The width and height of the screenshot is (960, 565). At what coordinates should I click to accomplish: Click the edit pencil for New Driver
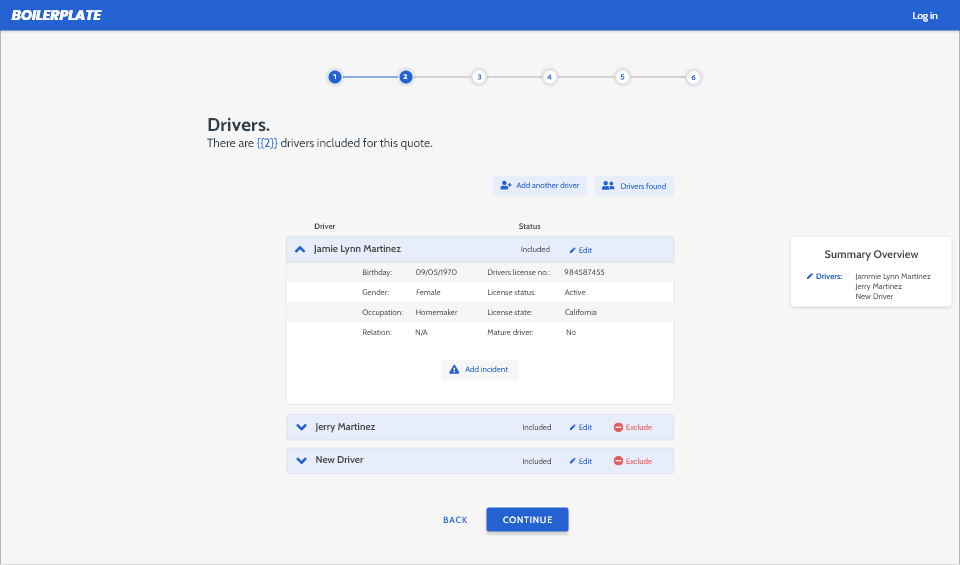pos(573,462)
